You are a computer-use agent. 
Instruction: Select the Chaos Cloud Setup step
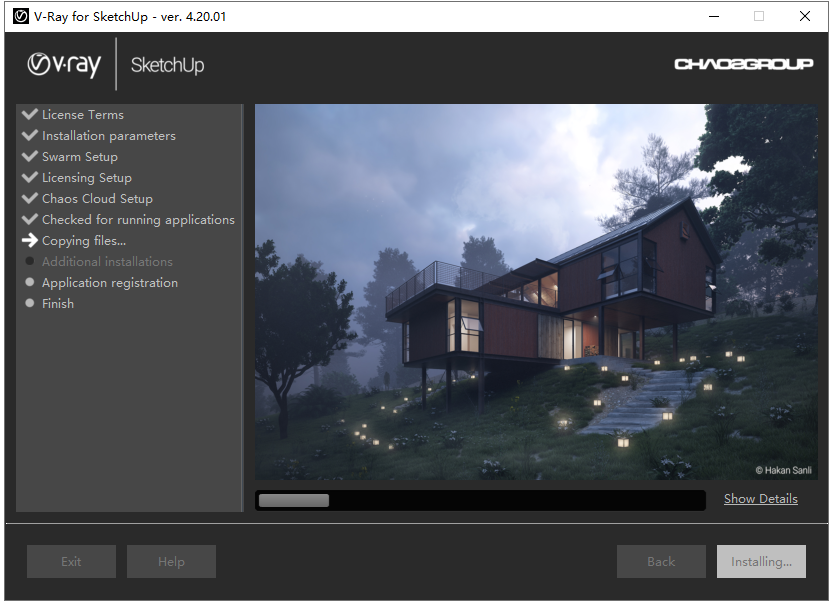[x=97, y=199]
